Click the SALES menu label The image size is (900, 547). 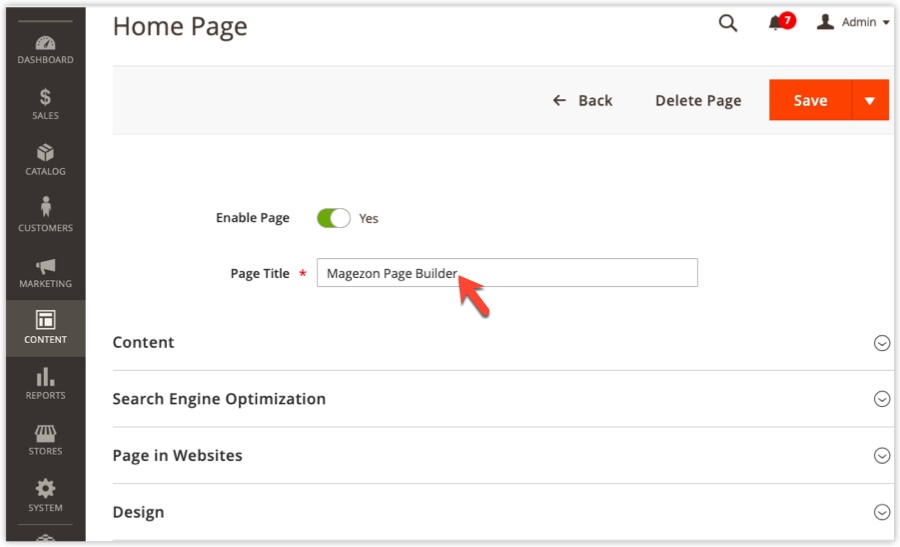point(45,115)
